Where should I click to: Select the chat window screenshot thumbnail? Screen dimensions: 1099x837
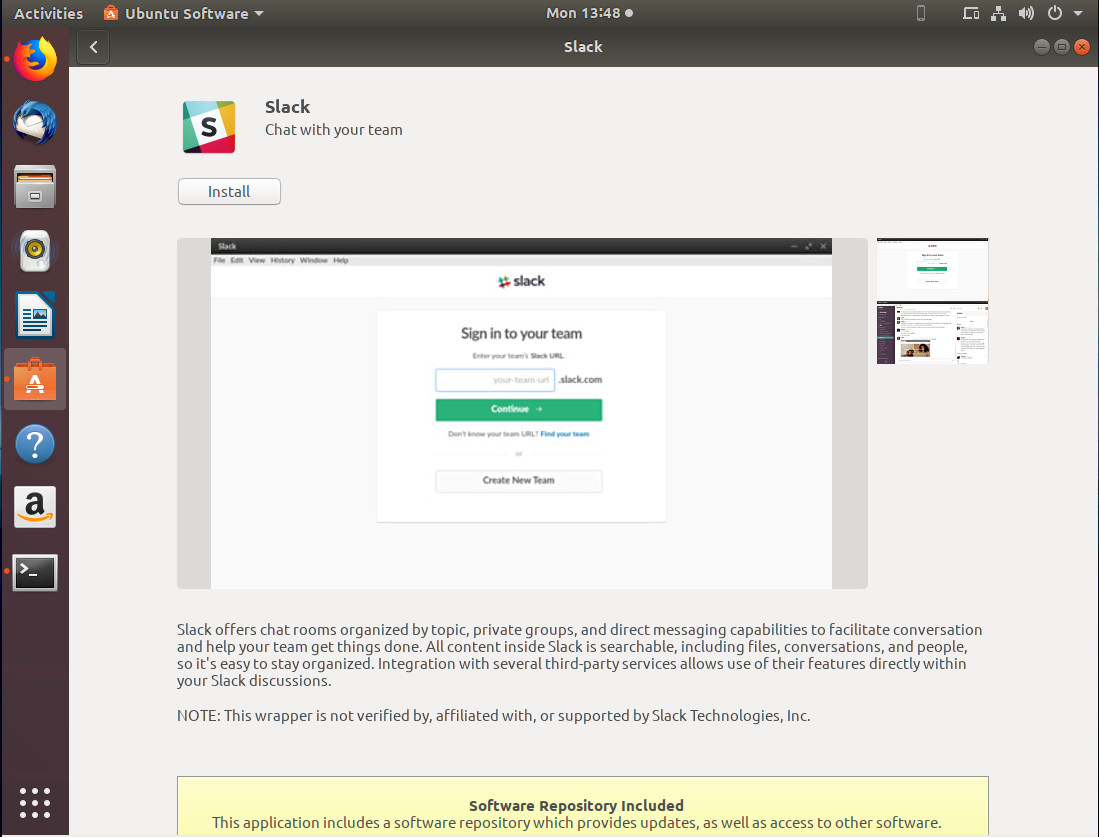point(932,333)
